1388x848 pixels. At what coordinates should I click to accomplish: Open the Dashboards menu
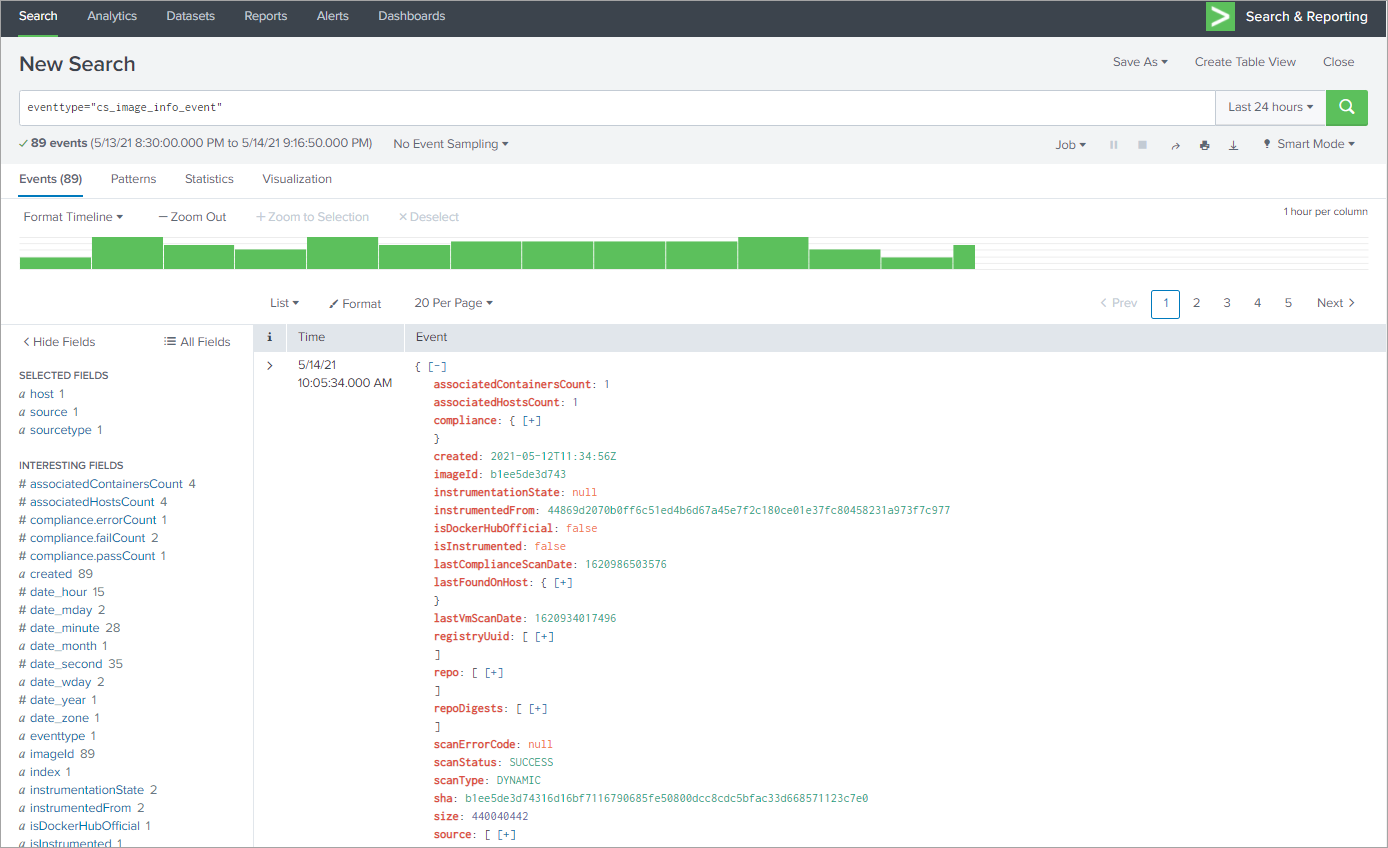[411, 15]
